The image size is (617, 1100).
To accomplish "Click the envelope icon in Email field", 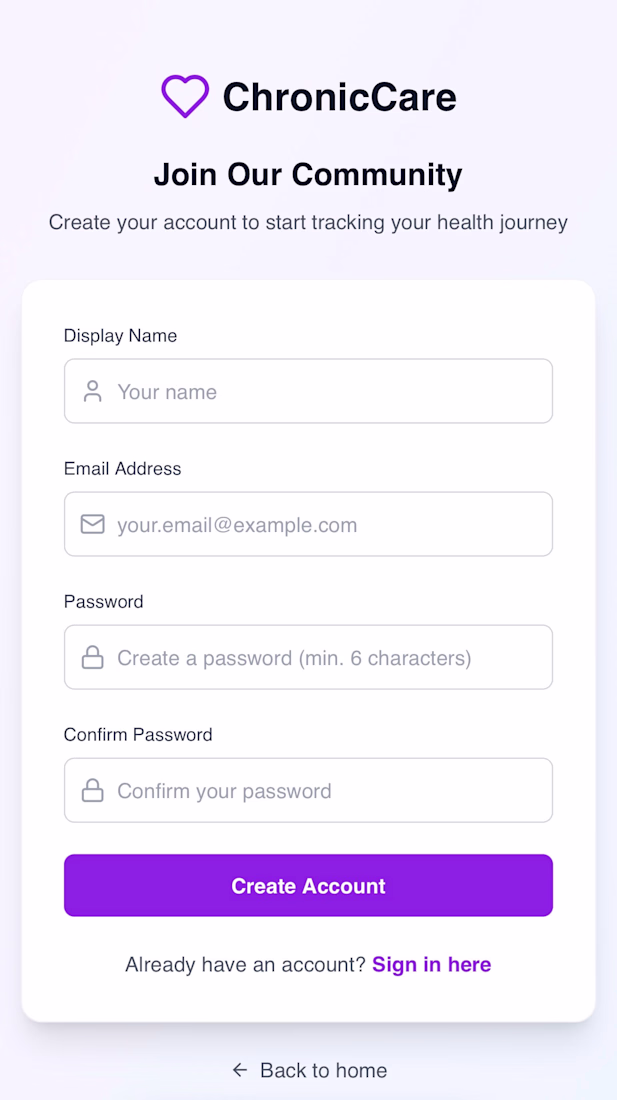I will pos(93,524).
